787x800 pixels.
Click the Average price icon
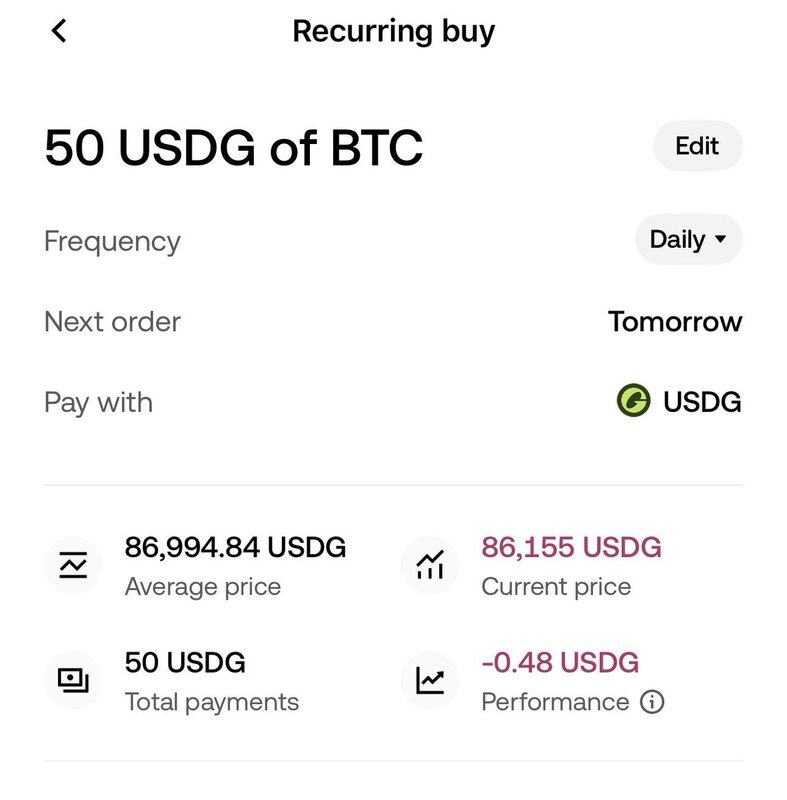72,565
